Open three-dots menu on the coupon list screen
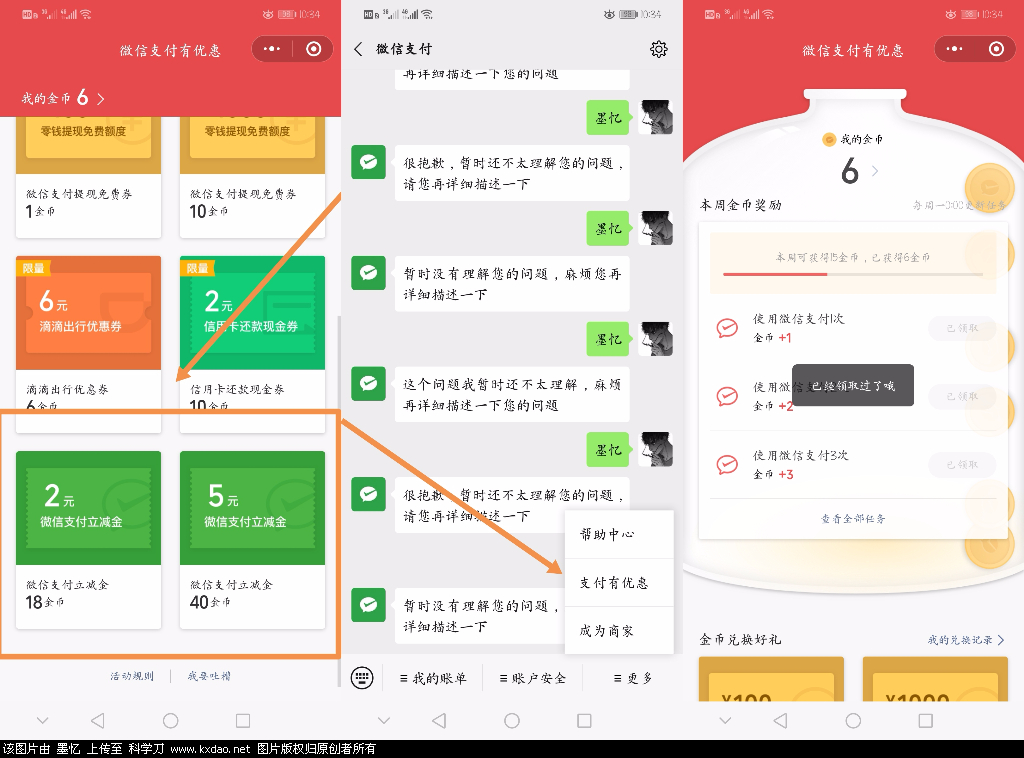The height and width of the screenshot is (758, 1024). pos(272,49)
